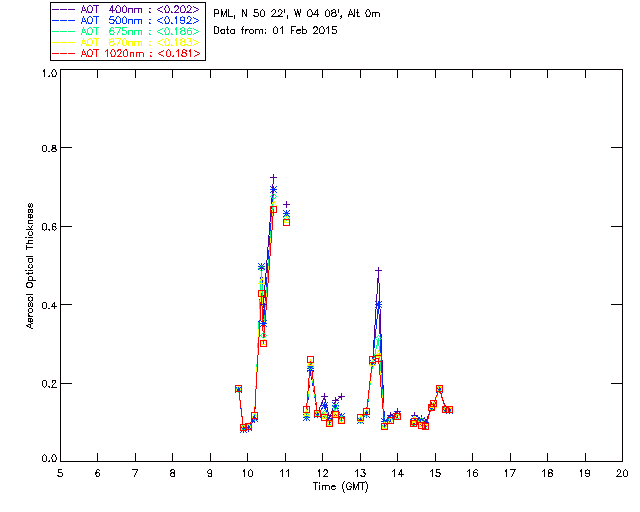640x512 pixels.
Task: Click the 0.6 y-axis tick label
Action: point(49,227)
